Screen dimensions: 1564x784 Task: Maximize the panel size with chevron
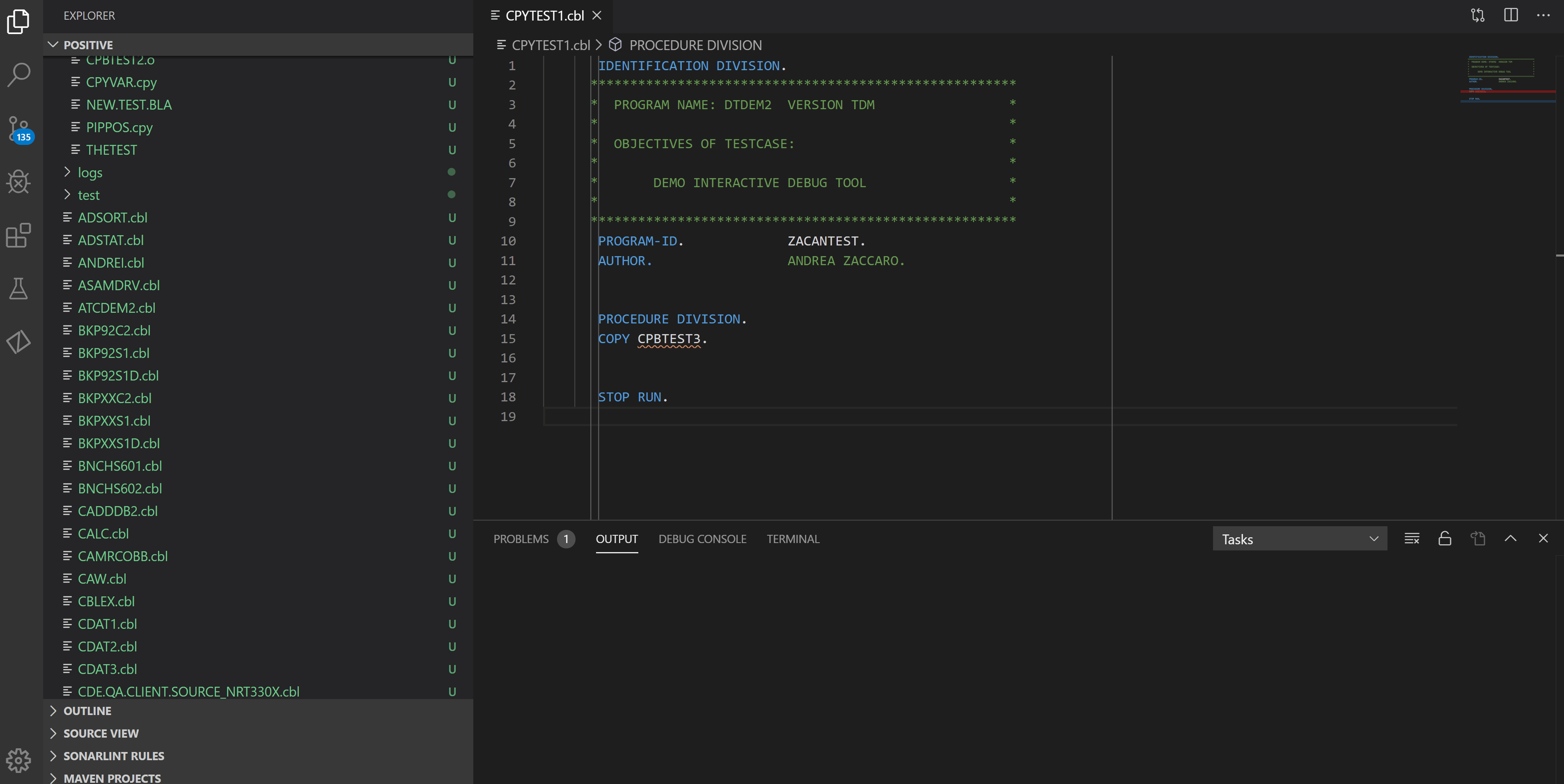tap(1510, 539)
